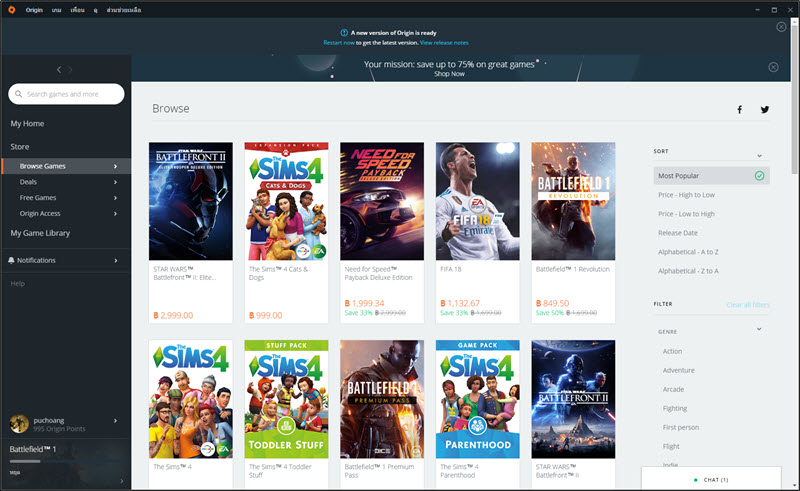Open Battlefield 1 Premium Pass cover

[x=382, y=399]
